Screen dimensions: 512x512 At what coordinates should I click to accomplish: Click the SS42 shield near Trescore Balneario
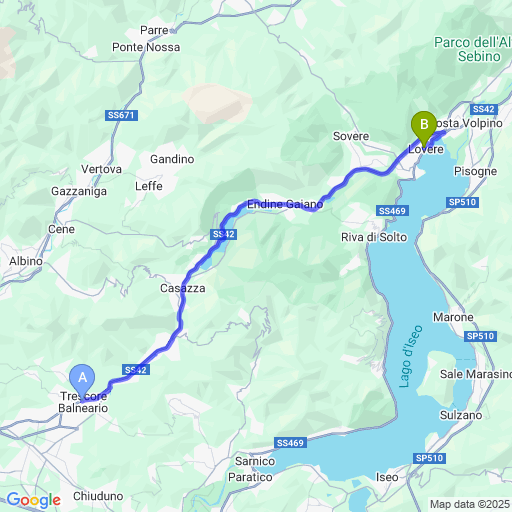pyautogui.click(x=136, y=370)
